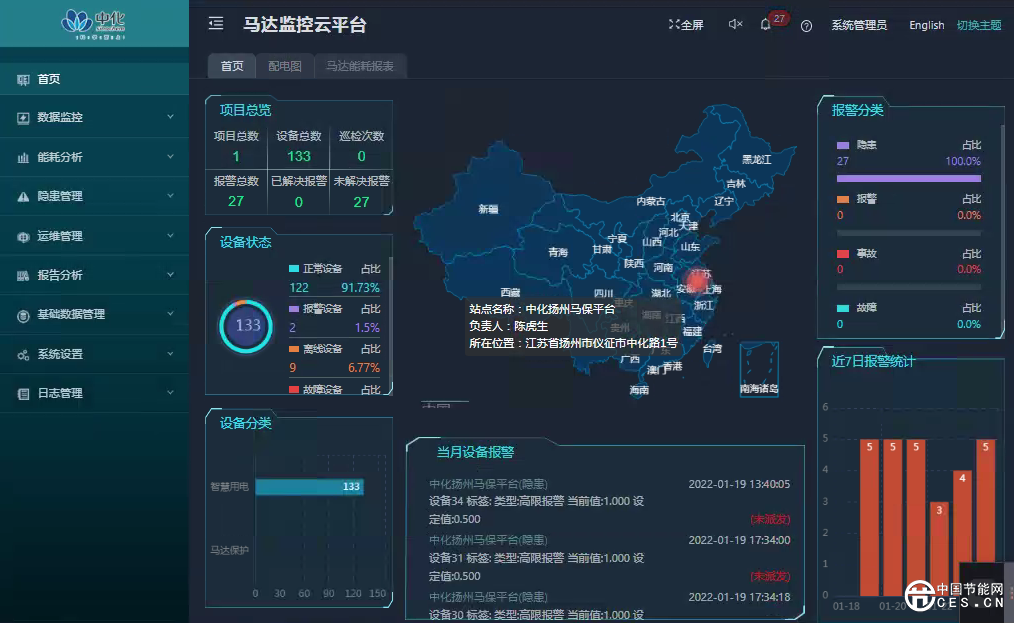Viewport: 1014px width, 623px height.
Task: Click the 系统设置 gears icon
Action: pos(23,355)
